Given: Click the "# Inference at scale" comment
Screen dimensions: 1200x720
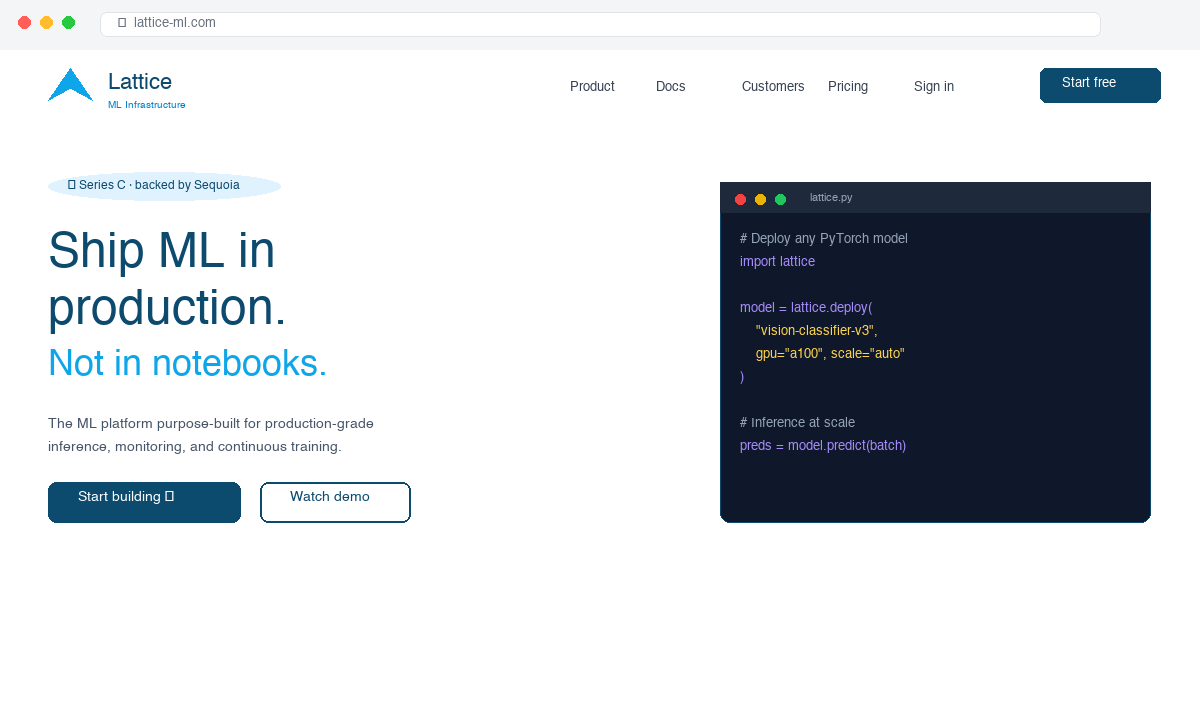Looking at the screenshot, I should [797, 423].
